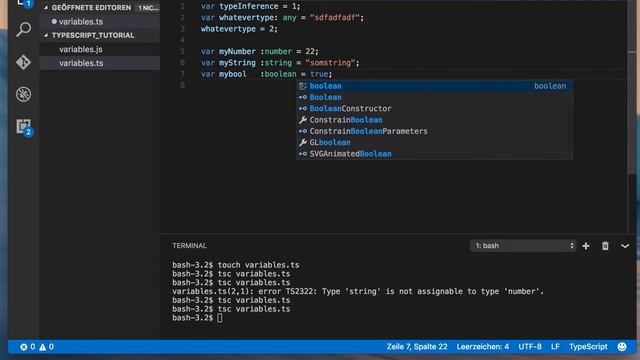The image size is (640, 360).
Task: Click 'myNumber' variable on line 5
Action: point(237,51)
